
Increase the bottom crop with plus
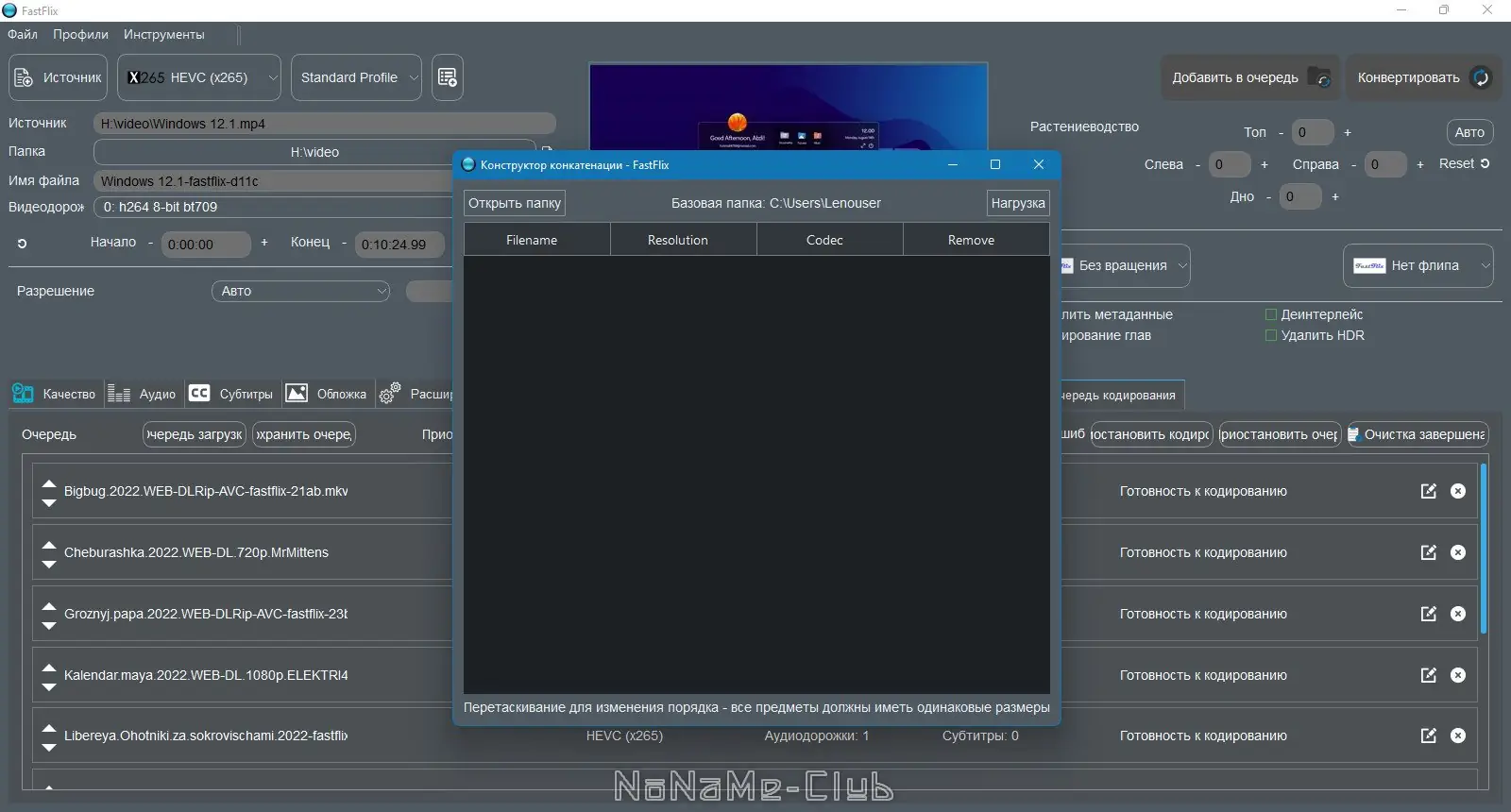pyautogui.click(x=1335, y=196)
